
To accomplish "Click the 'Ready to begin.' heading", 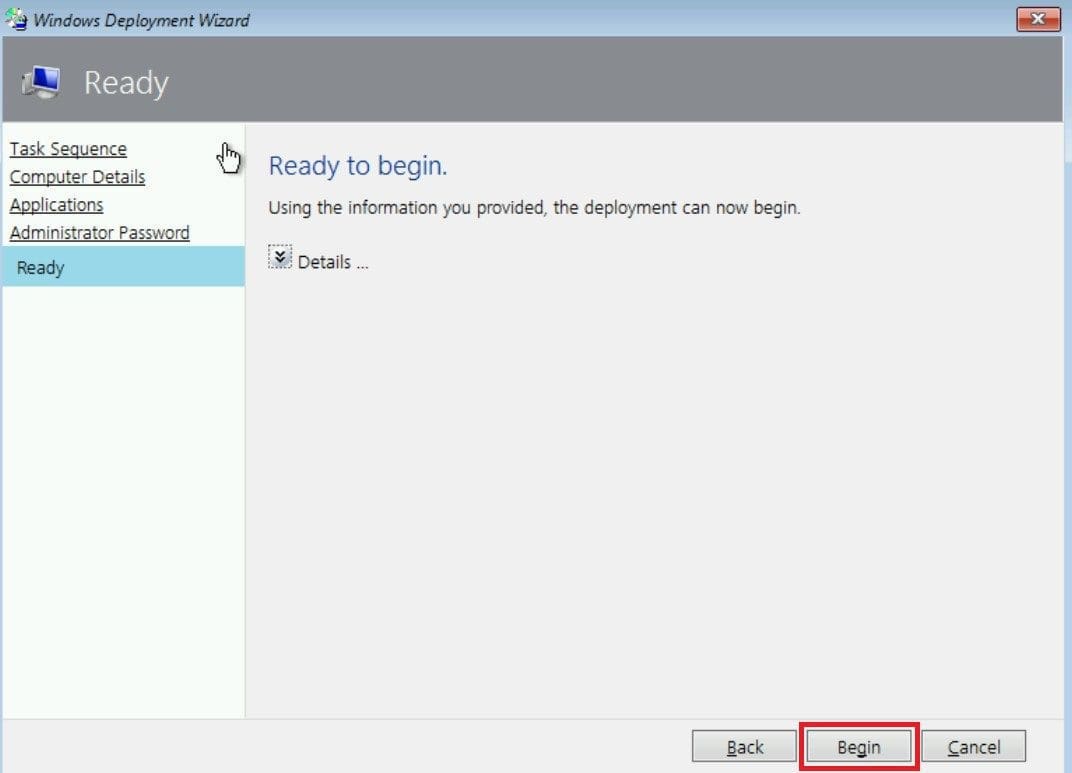I will point(358,166).
